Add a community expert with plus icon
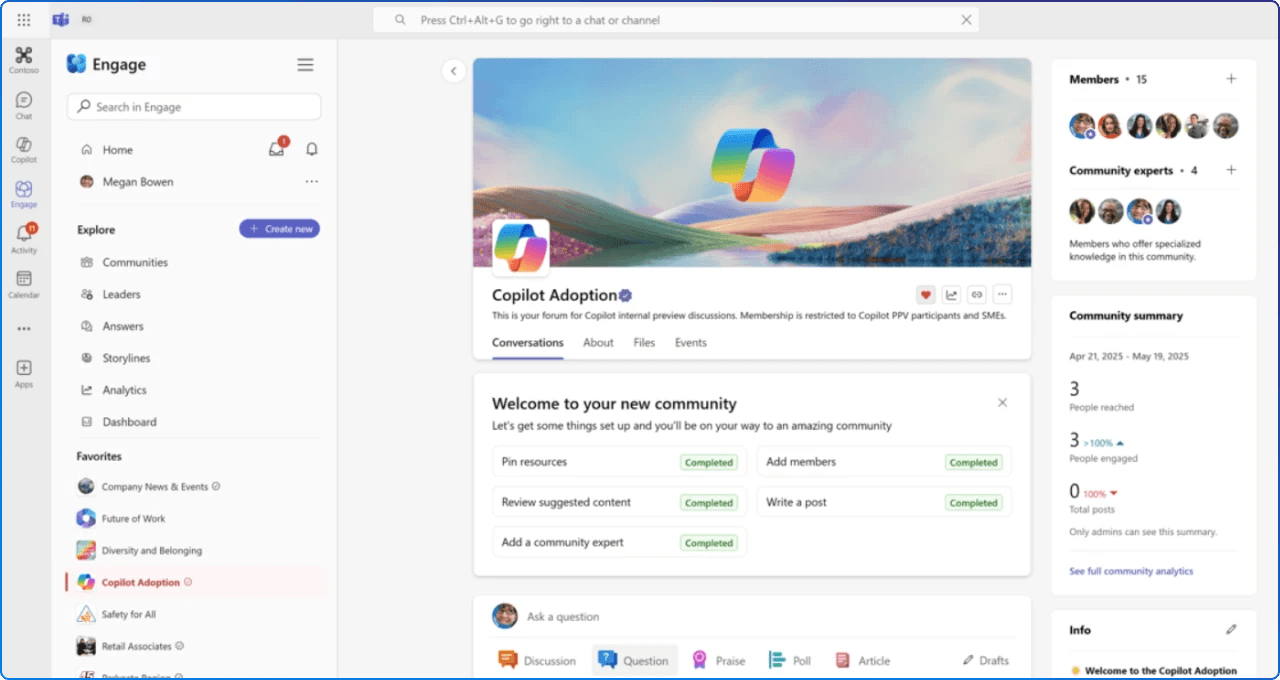This screenshot has height=680, width=1280. (1231, 170)
